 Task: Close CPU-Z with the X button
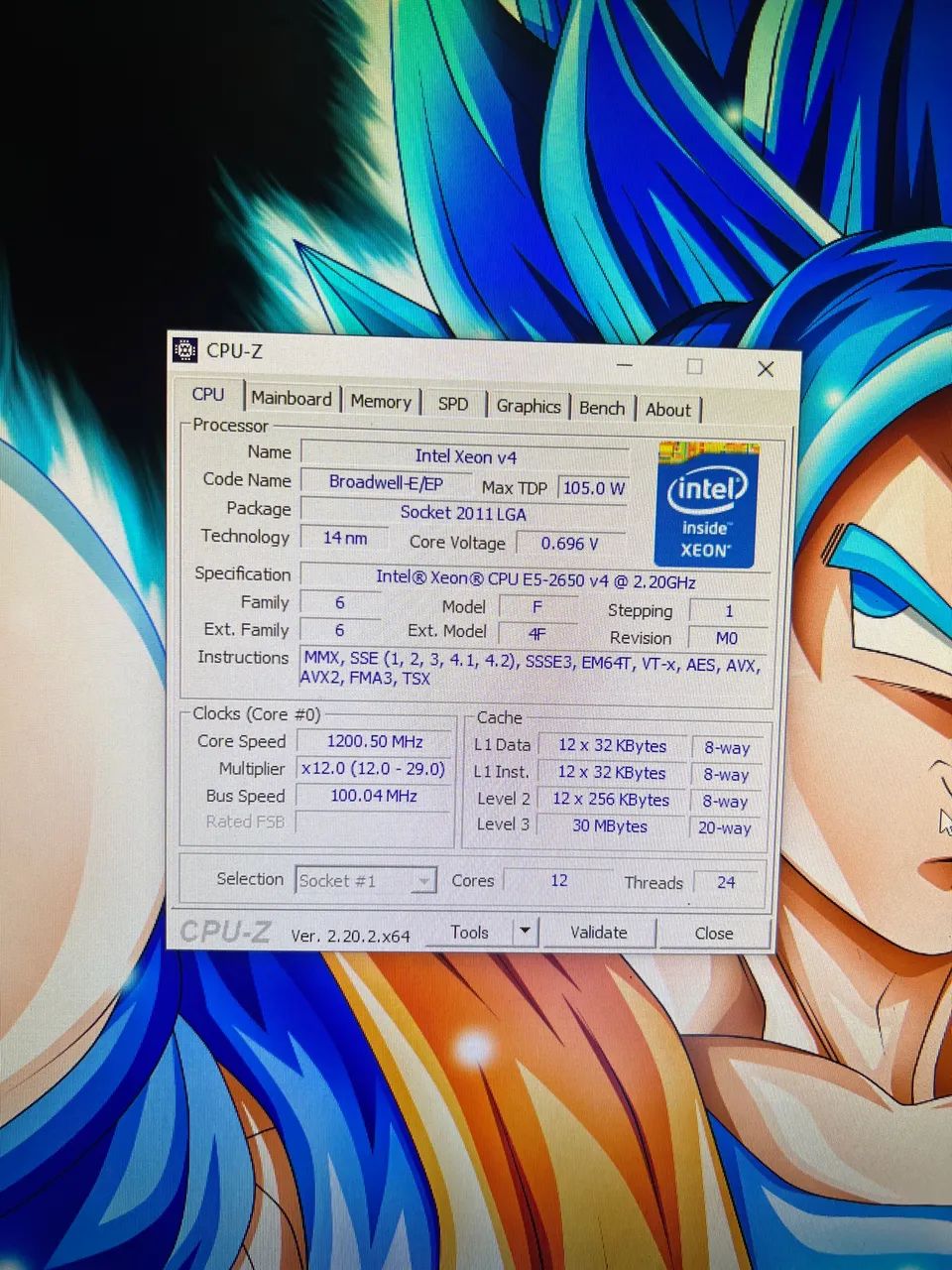coord(765,369)
